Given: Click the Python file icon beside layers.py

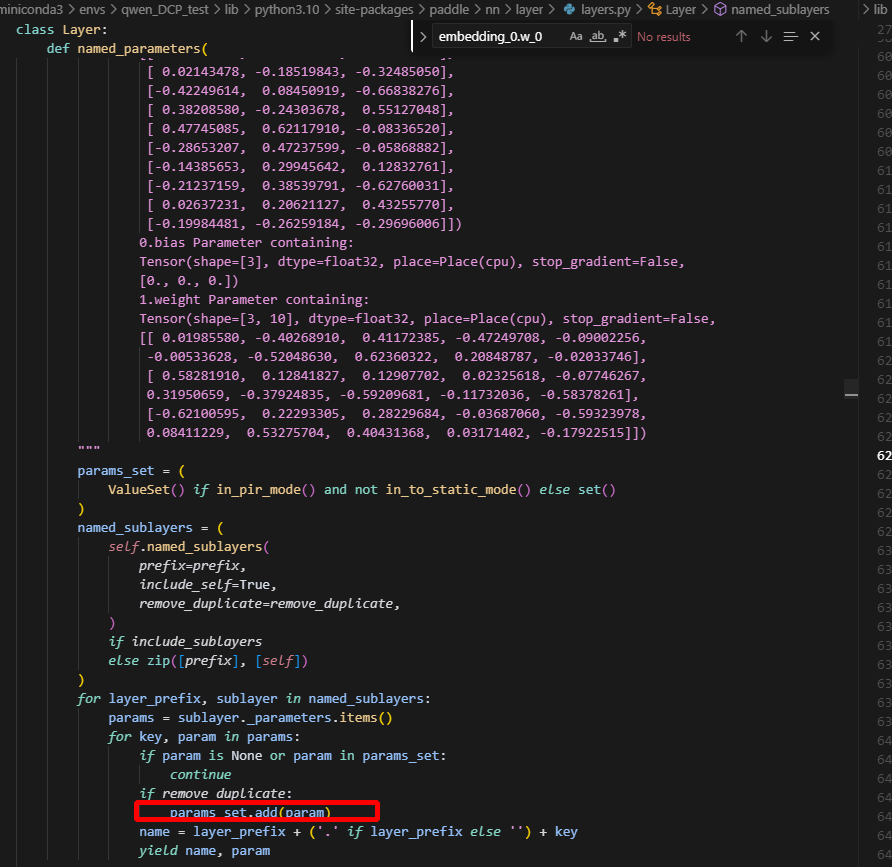Looking at the screenshot, I should pyautogui.click(x=570, y=9).
